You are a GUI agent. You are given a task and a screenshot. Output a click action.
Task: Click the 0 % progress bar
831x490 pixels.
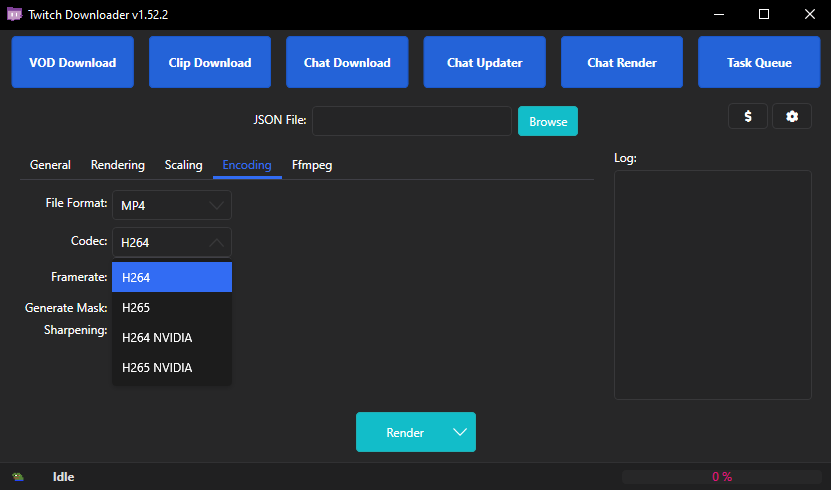click(722, 477)
